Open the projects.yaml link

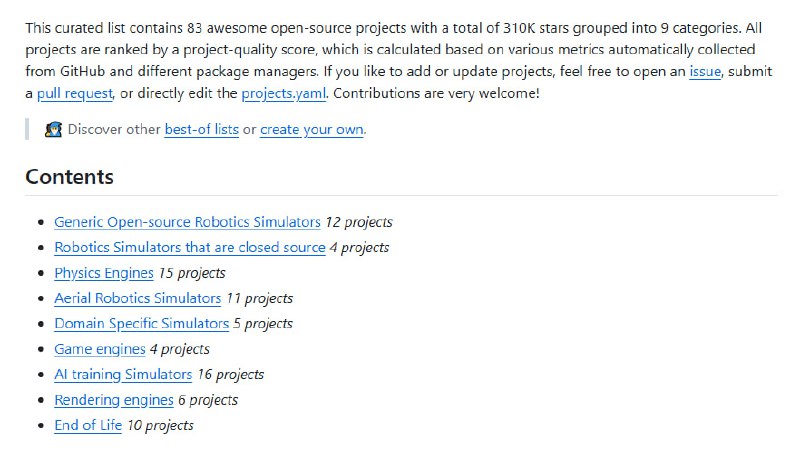tap(283, 93)
